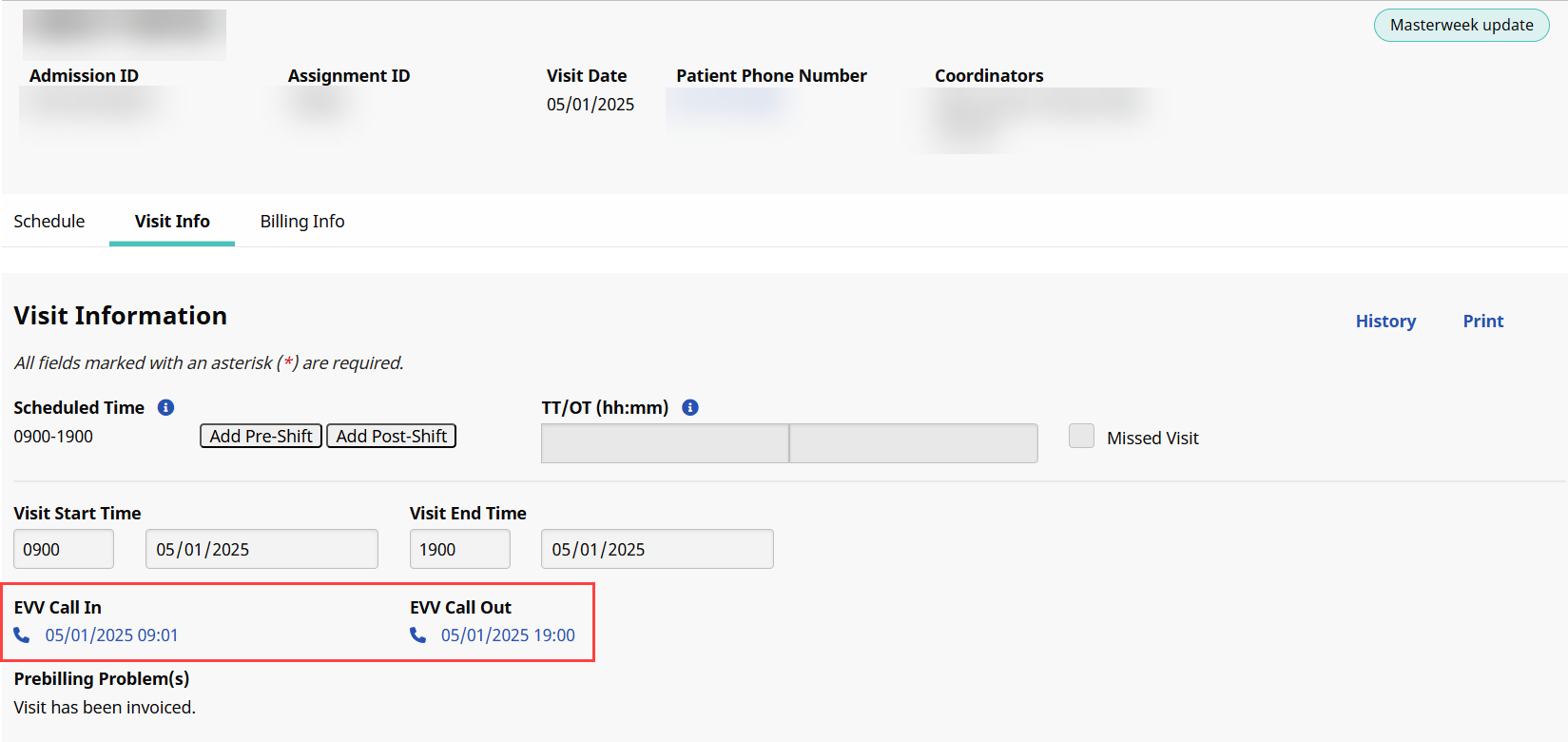The image size is (1568, 742).
Task: Click the EVV Call Out phone icon
Action: pyautogui.click(x=417, y=635)
